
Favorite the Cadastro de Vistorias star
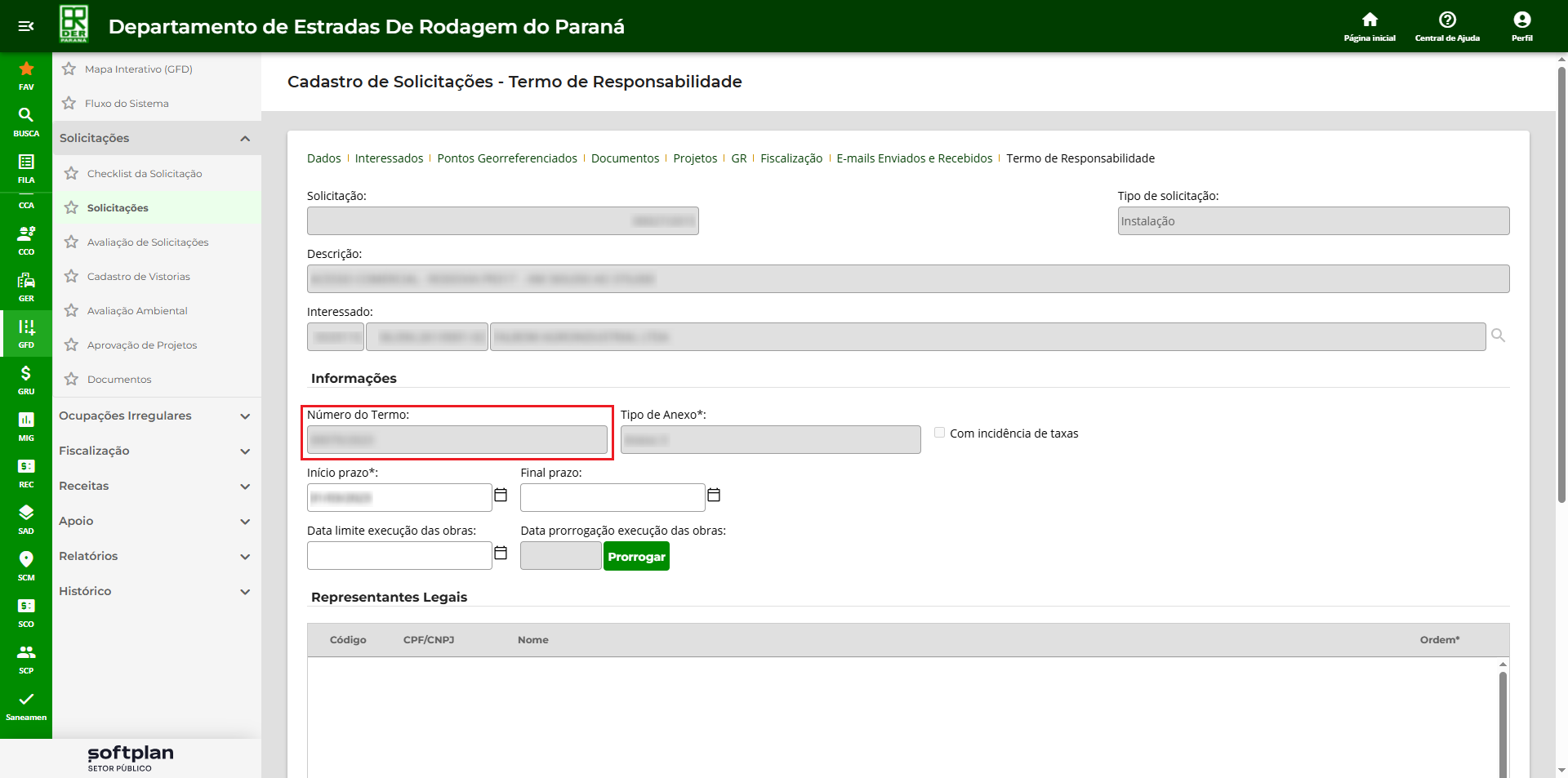click(x=72, y=277)
